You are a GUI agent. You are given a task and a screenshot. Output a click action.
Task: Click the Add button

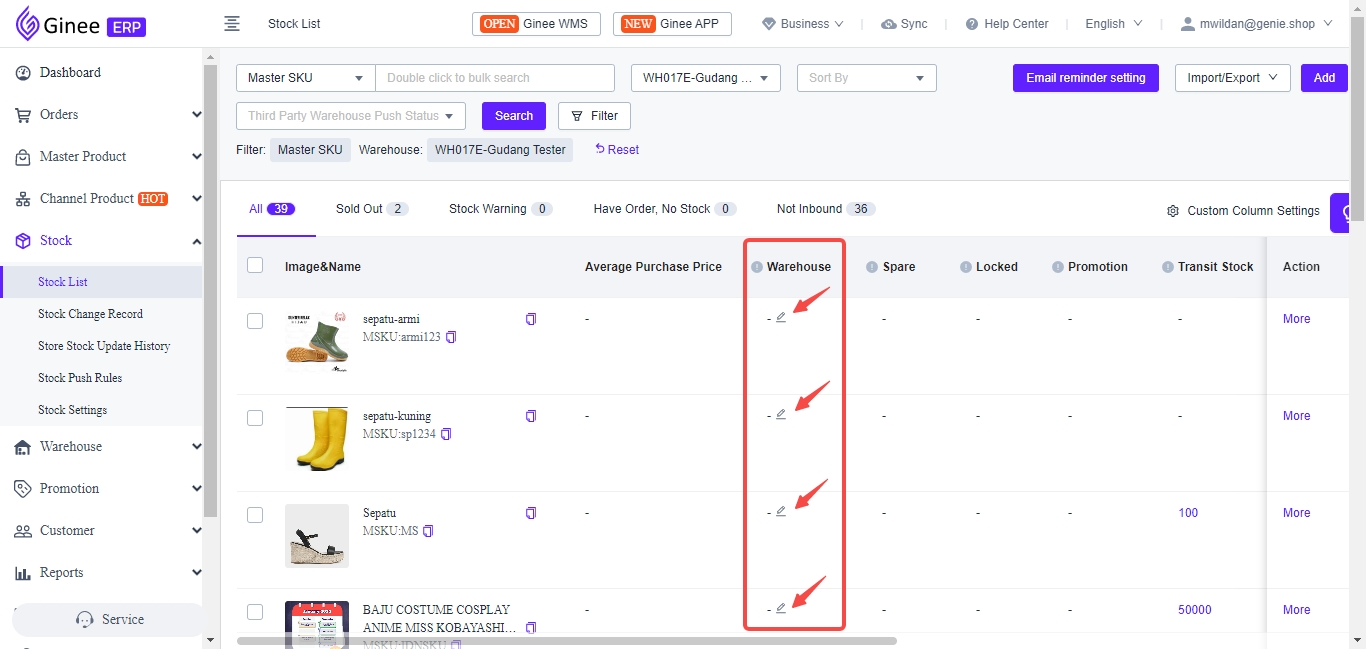tap(1324, 78)
